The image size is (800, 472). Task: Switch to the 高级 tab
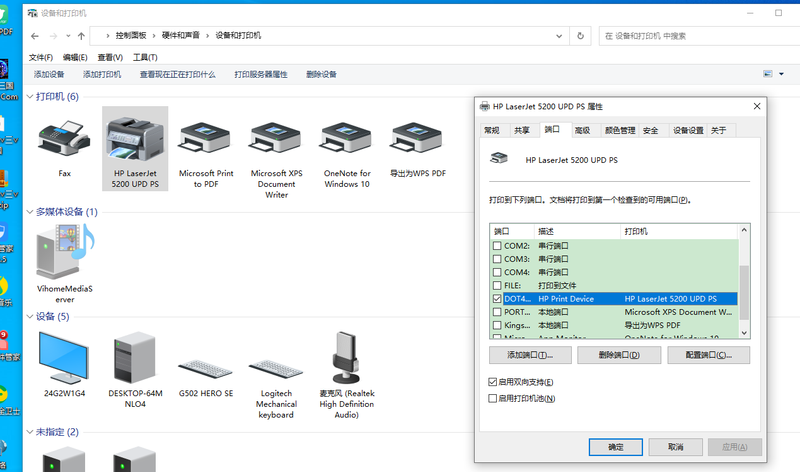[582, 130]
